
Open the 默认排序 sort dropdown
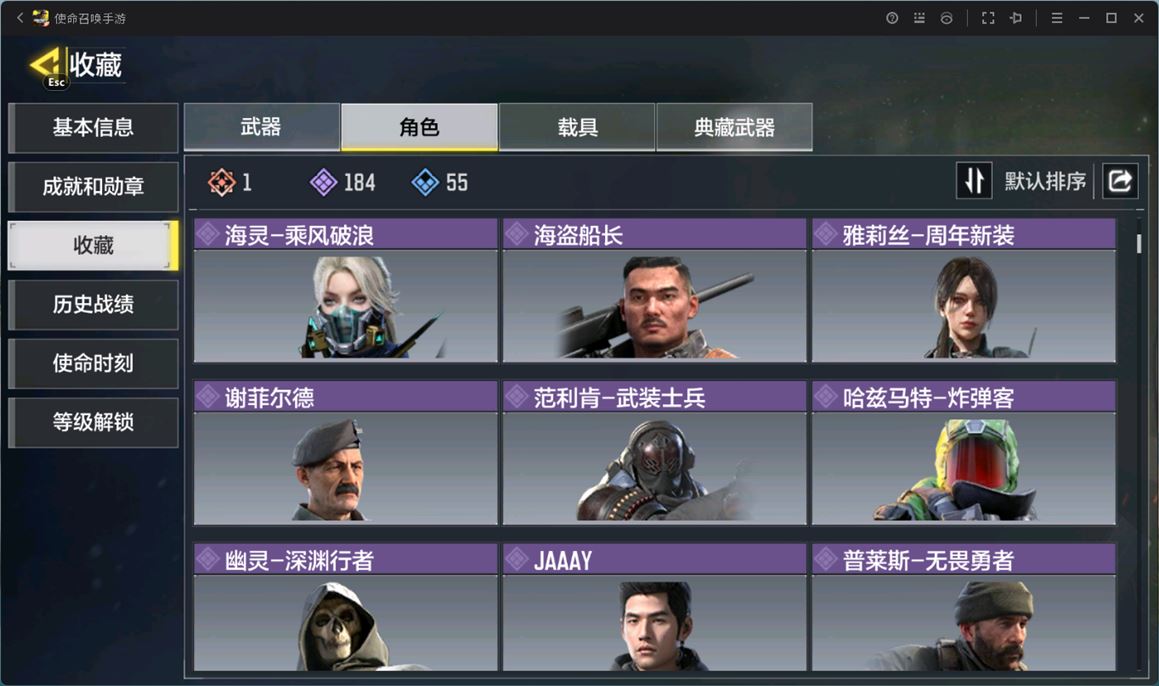1045,181
